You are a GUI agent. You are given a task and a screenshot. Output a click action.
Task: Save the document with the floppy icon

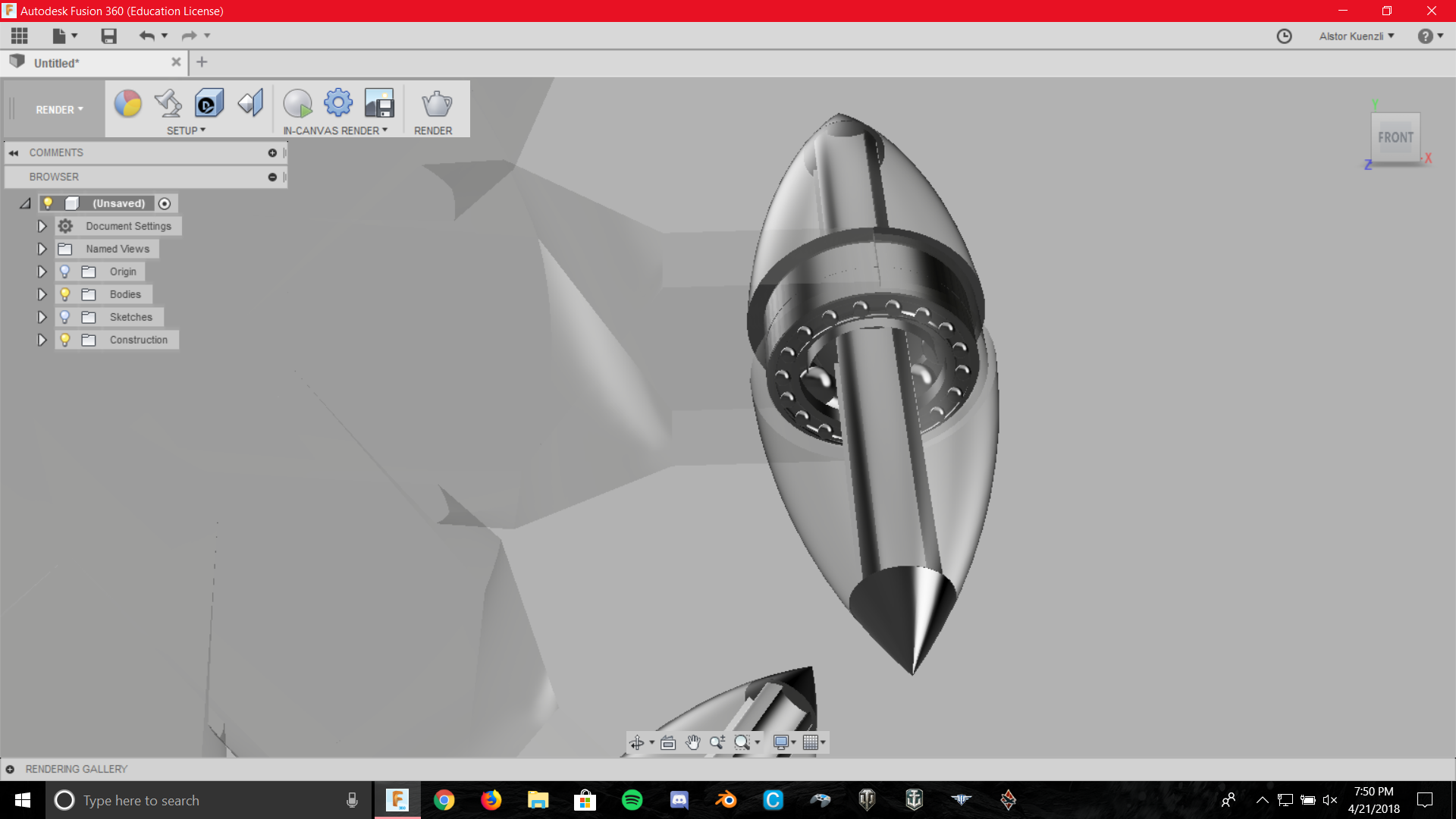coord(109,36)
